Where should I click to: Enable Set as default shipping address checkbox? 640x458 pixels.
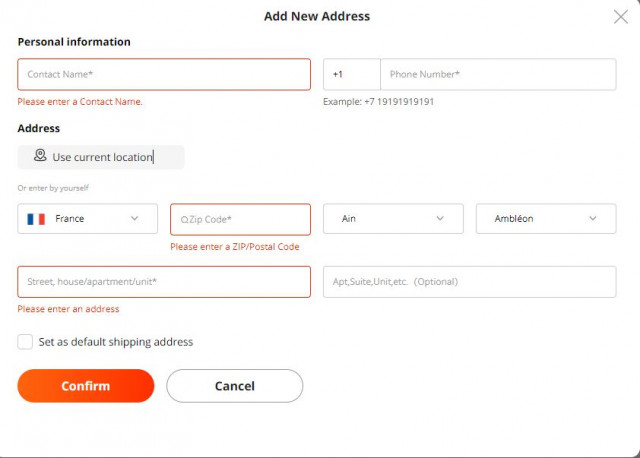click(x=25, y=342)
